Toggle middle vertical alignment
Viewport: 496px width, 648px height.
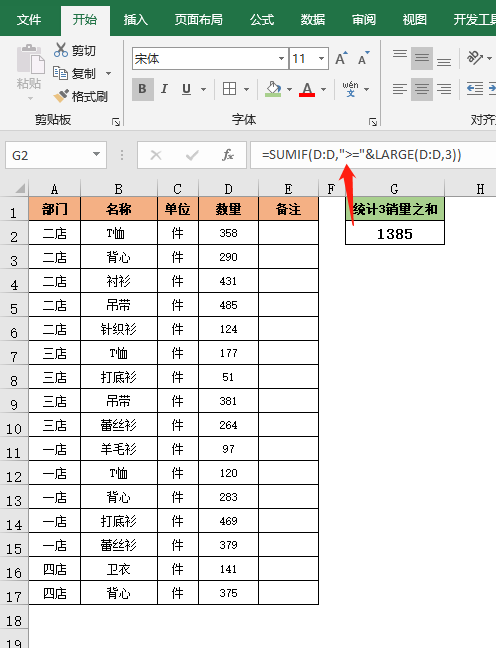[x=422, y=58]
